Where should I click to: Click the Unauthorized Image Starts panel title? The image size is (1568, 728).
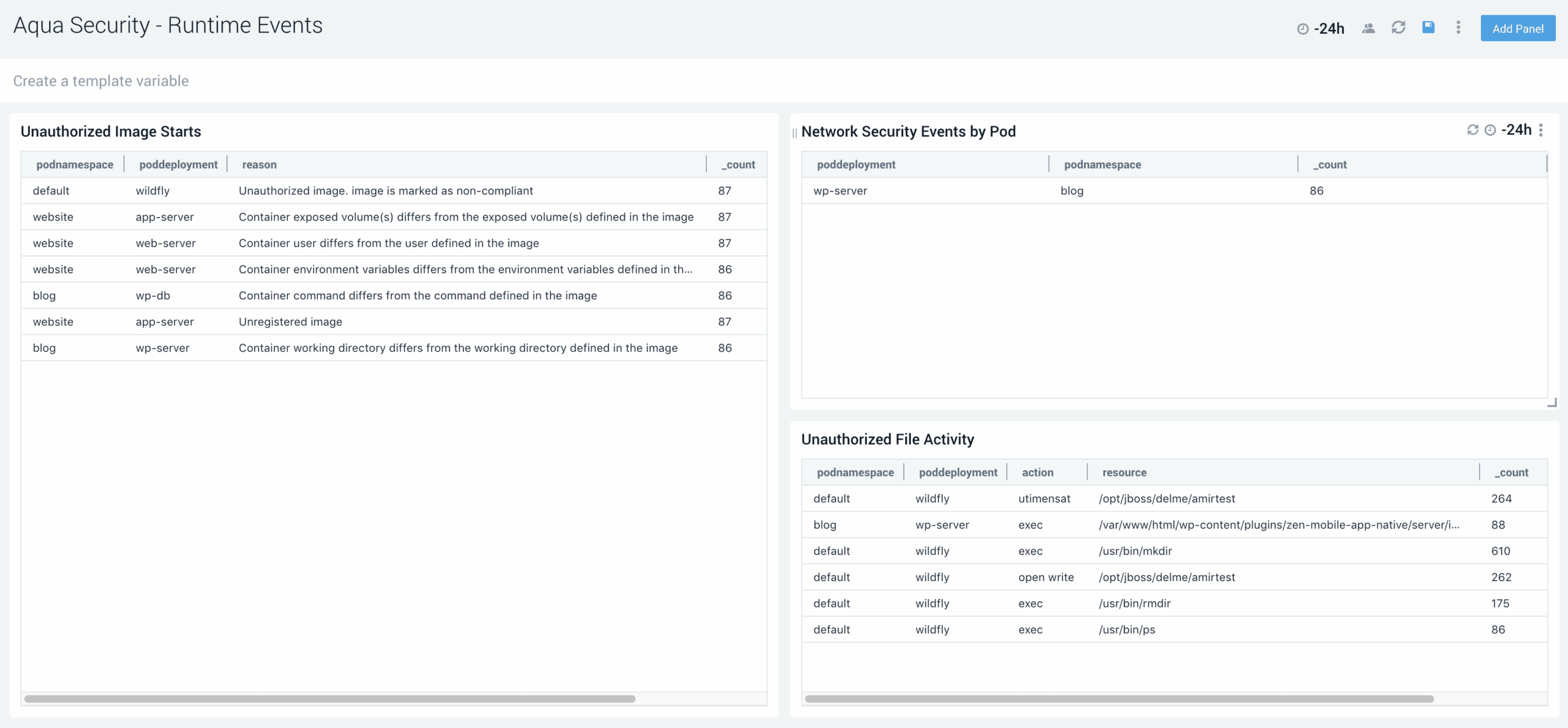pos(111,131)
